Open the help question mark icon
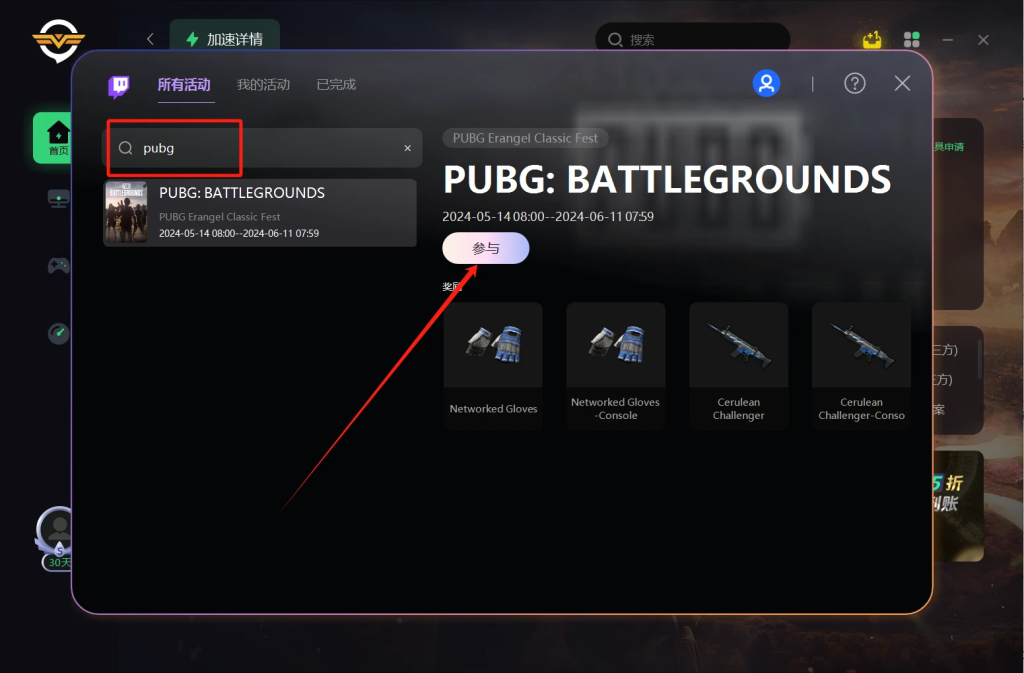1024x673 pixels. click(854, 83)
